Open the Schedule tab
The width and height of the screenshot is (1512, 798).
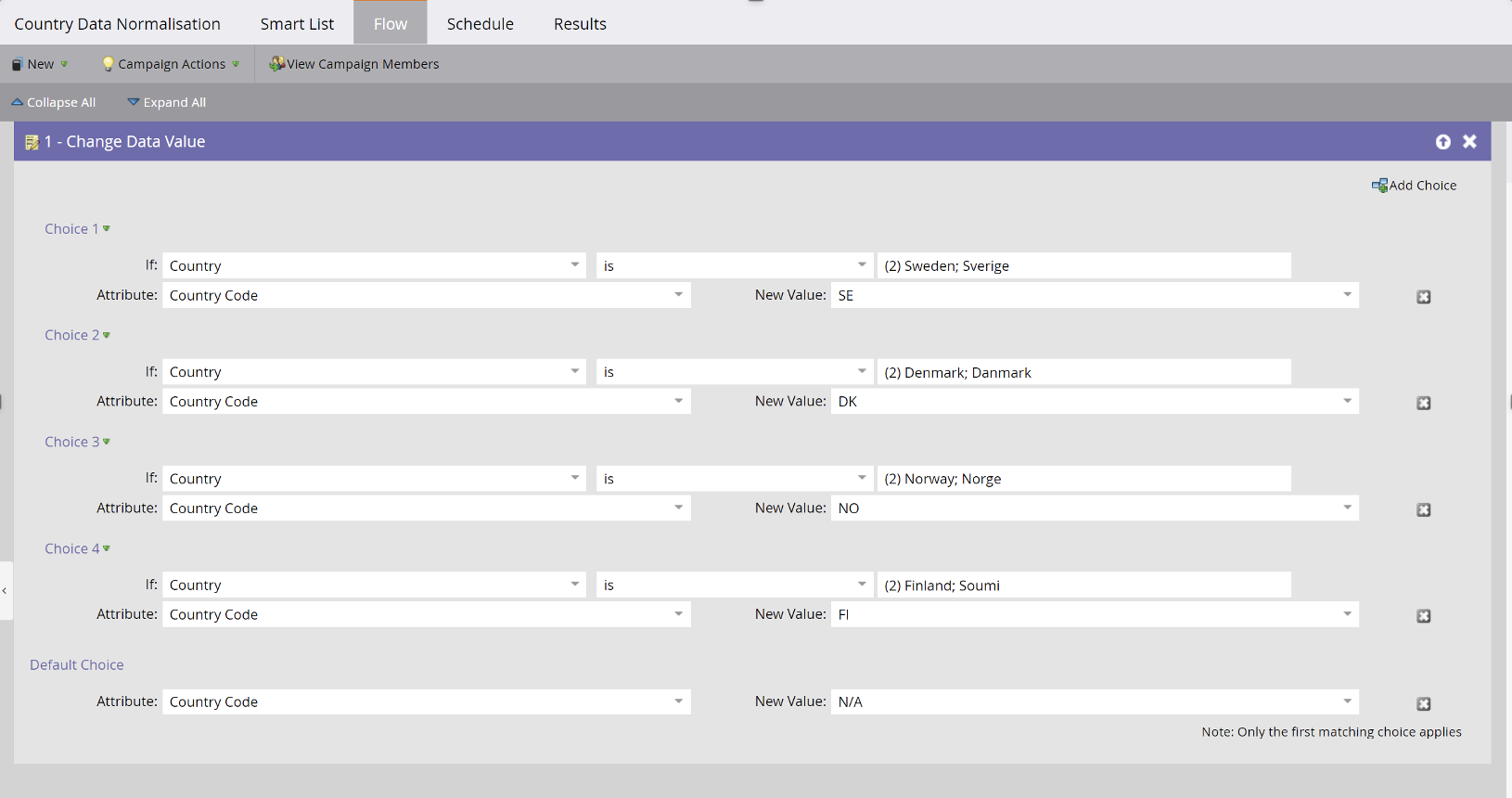pyautogui.click(x=480, y=23)
